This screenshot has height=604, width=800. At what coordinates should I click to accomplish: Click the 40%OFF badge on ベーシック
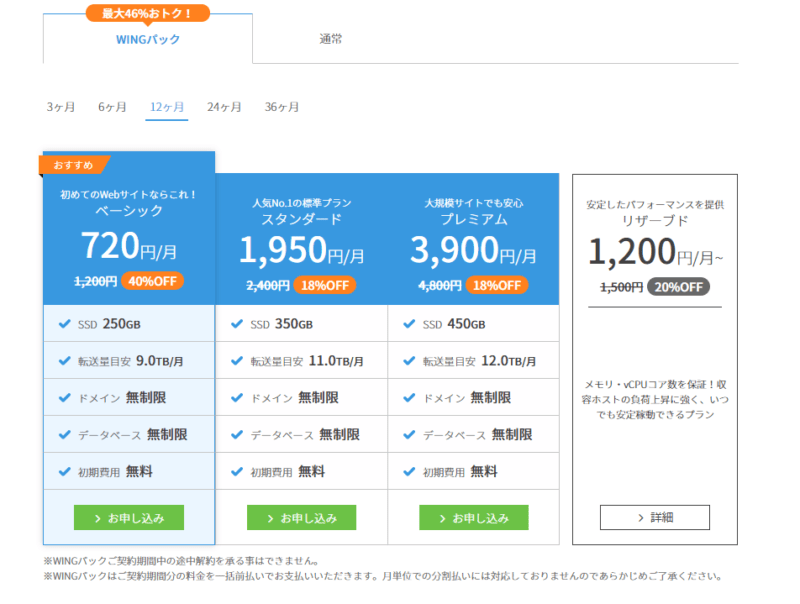pyautogui.click(x=153, y=281)
